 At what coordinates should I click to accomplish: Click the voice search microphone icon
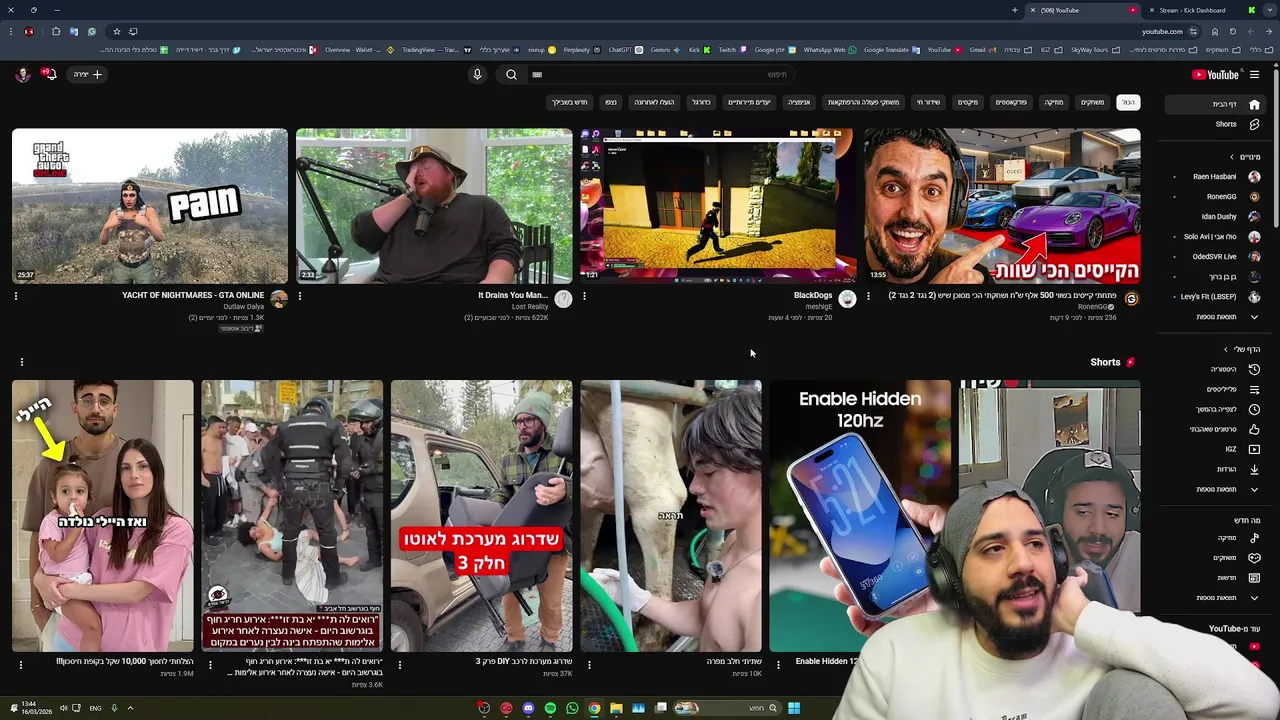477,74
